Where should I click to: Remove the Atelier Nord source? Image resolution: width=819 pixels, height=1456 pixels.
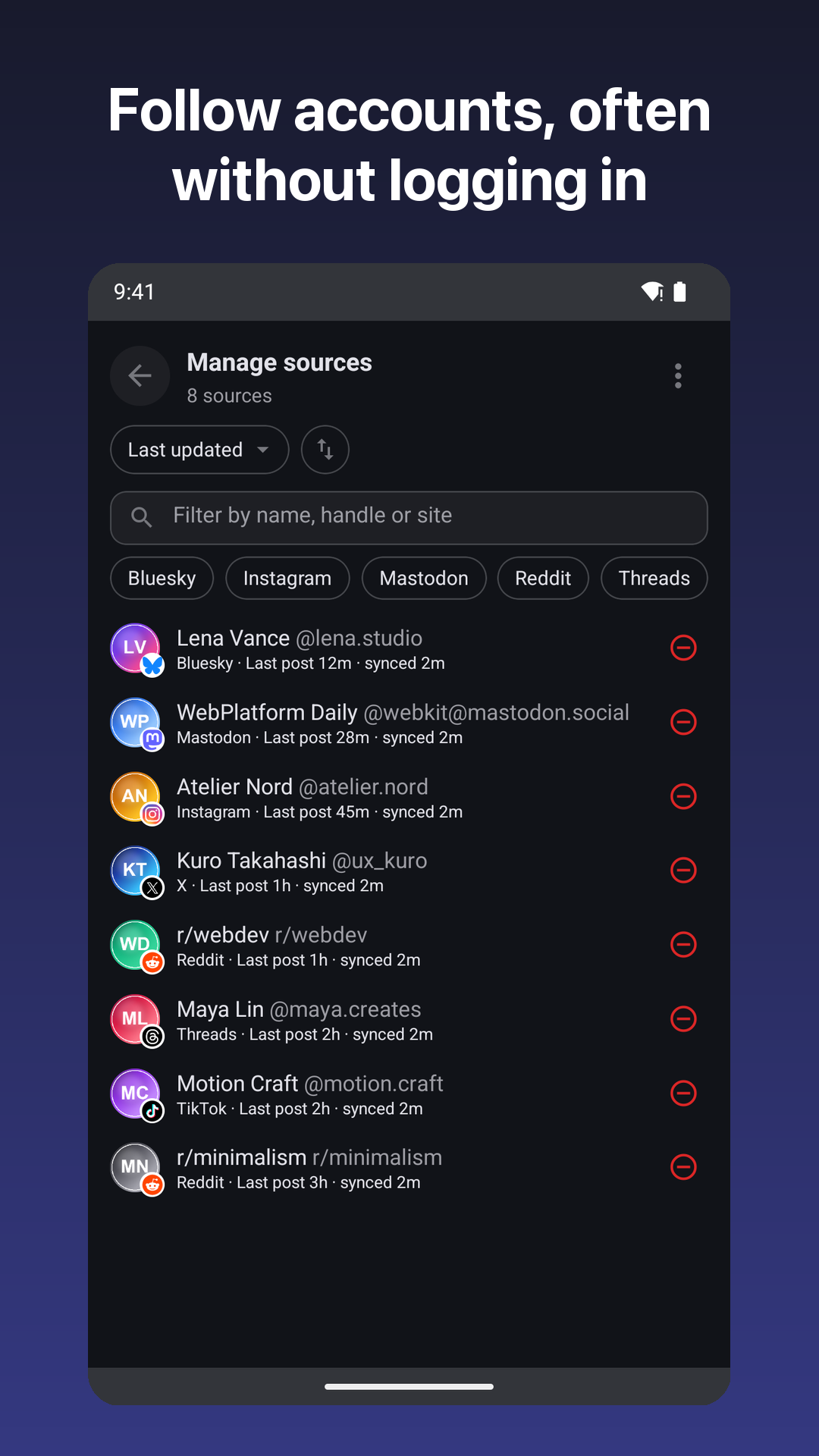click(683, 796)
